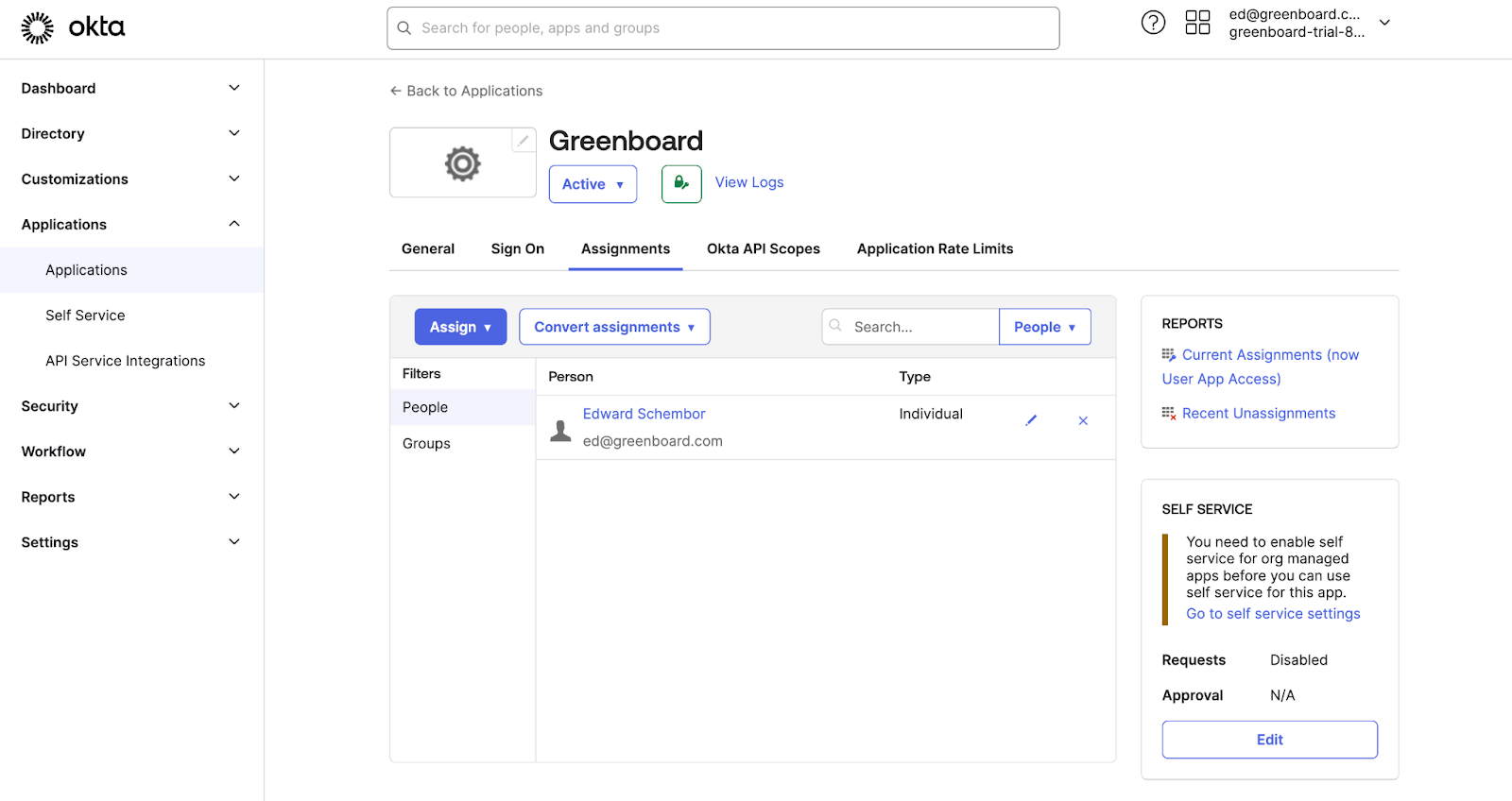Viewport: 1512px width, 801px height.
Task: Click the magnifier icon in assignments search
Action: tap(835, 326)
